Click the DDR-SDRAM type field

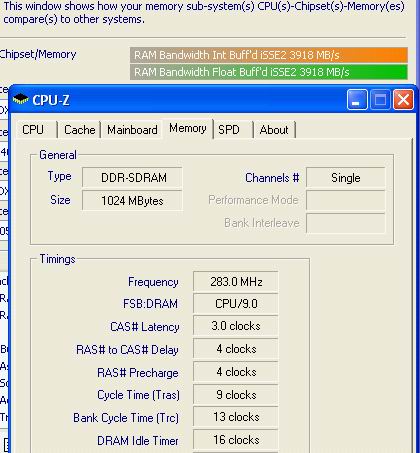(132, 178)
